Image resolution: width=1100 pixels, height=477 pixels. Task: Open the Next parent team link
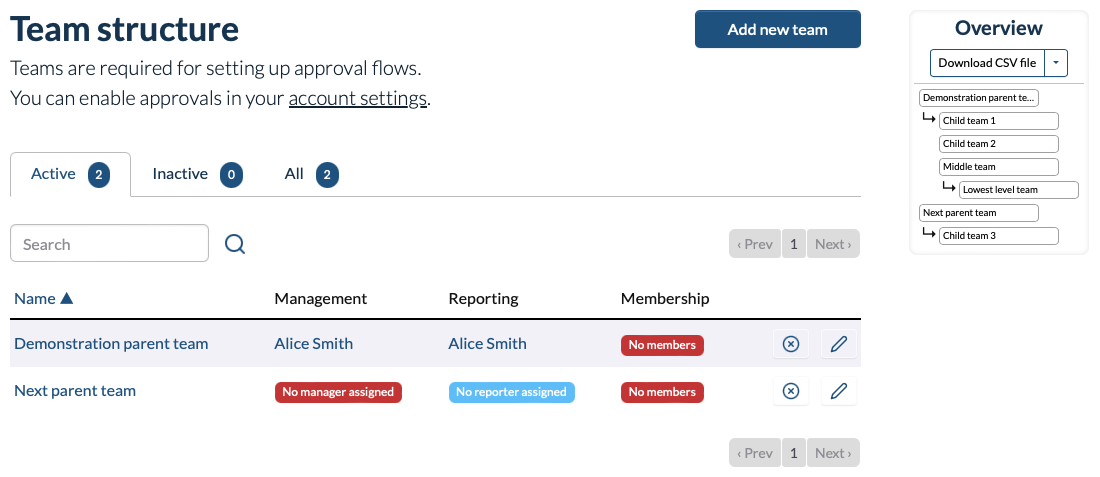[75, 391]
